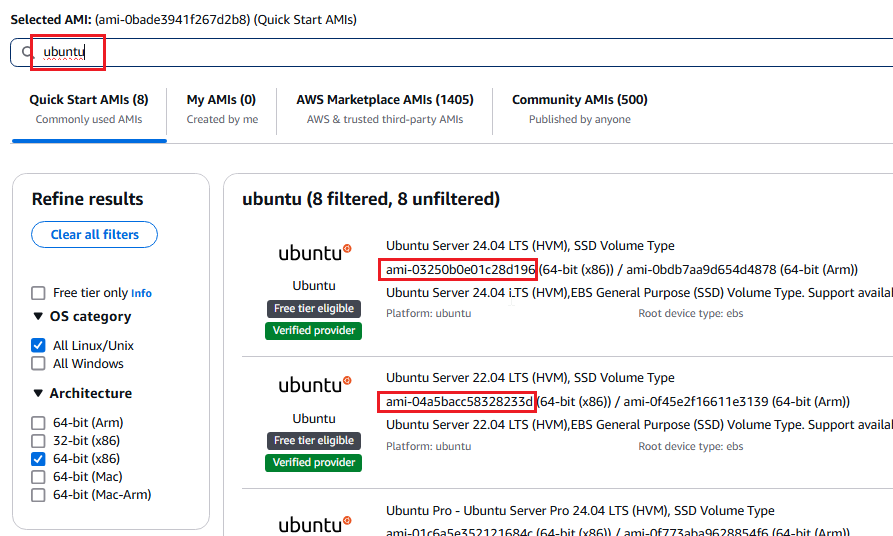The width and height of the screenshot is (893, 536).
Task: Click Refine results heading
Action: click(x=88, y=199)
